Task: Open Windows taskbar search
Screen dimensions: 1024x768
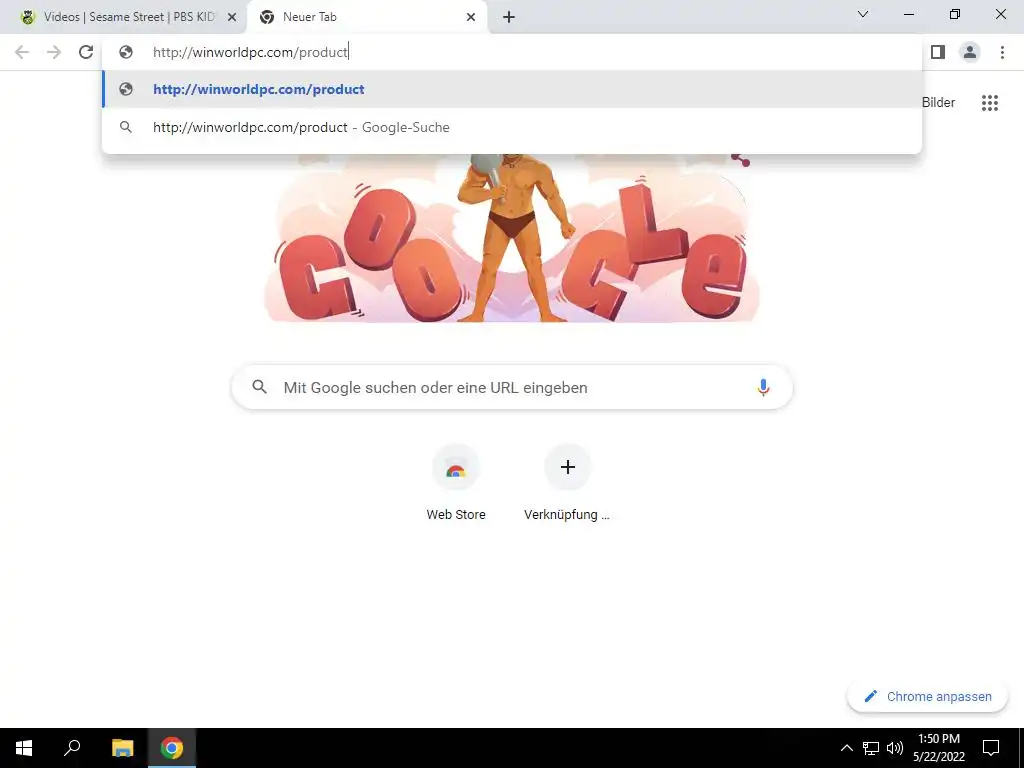Action: (x=72, y=748)
